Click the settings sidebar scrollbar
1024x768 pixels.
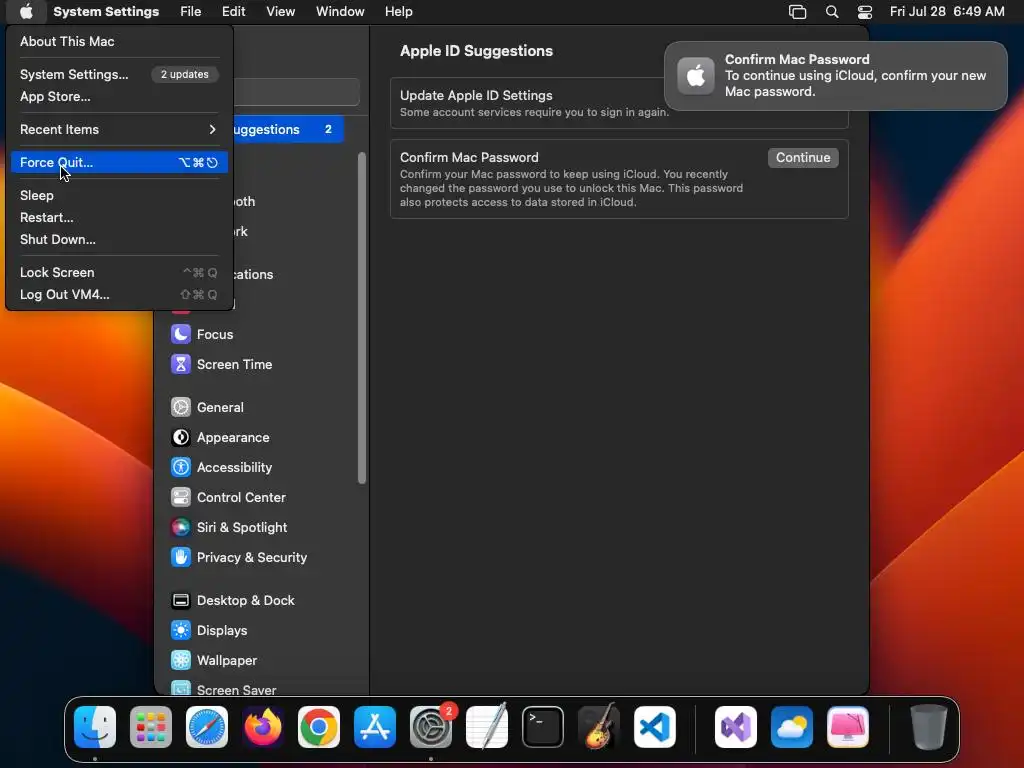tap(362, 318)
